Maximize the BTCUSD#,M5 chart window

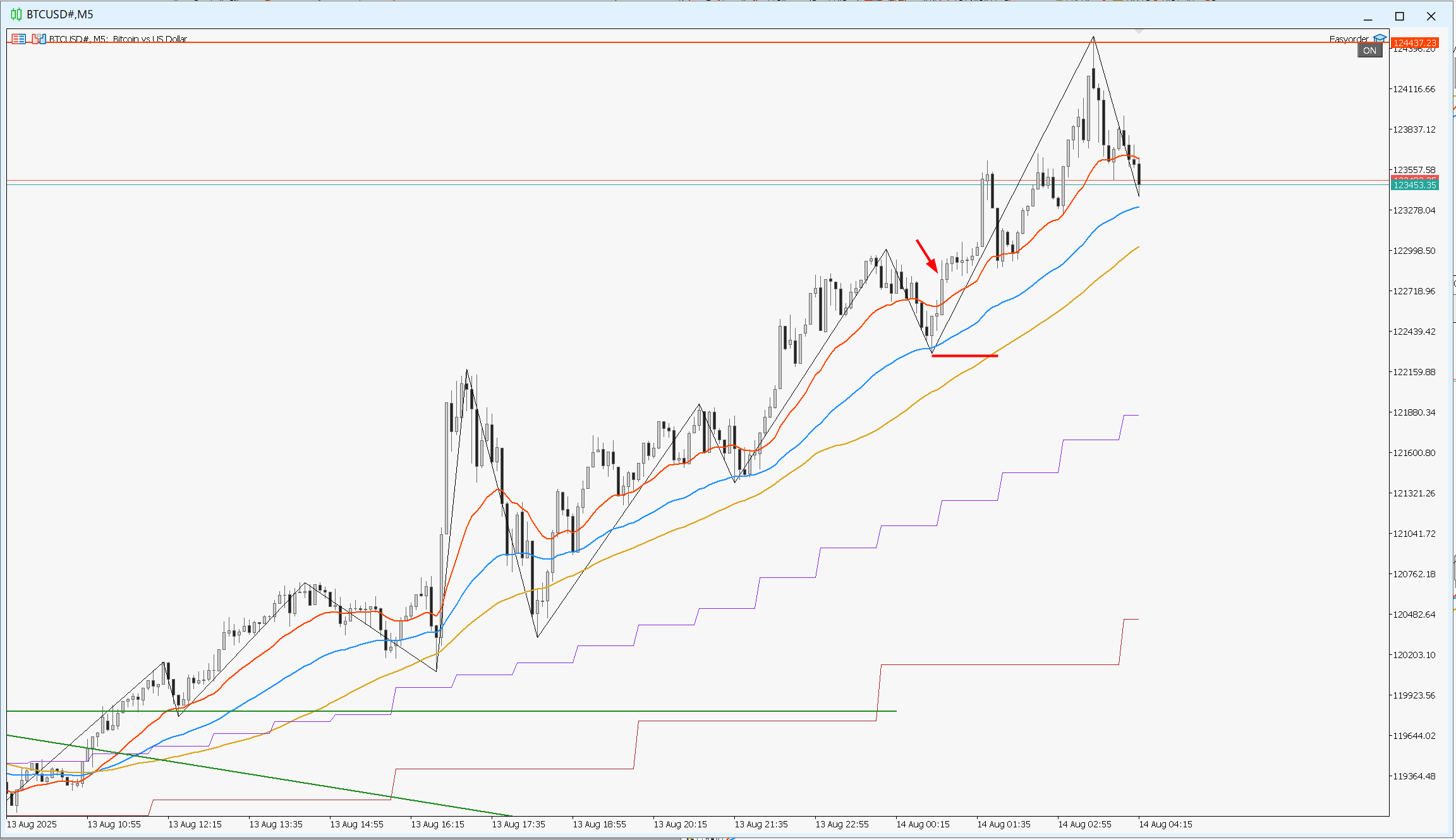point(1400,16)
